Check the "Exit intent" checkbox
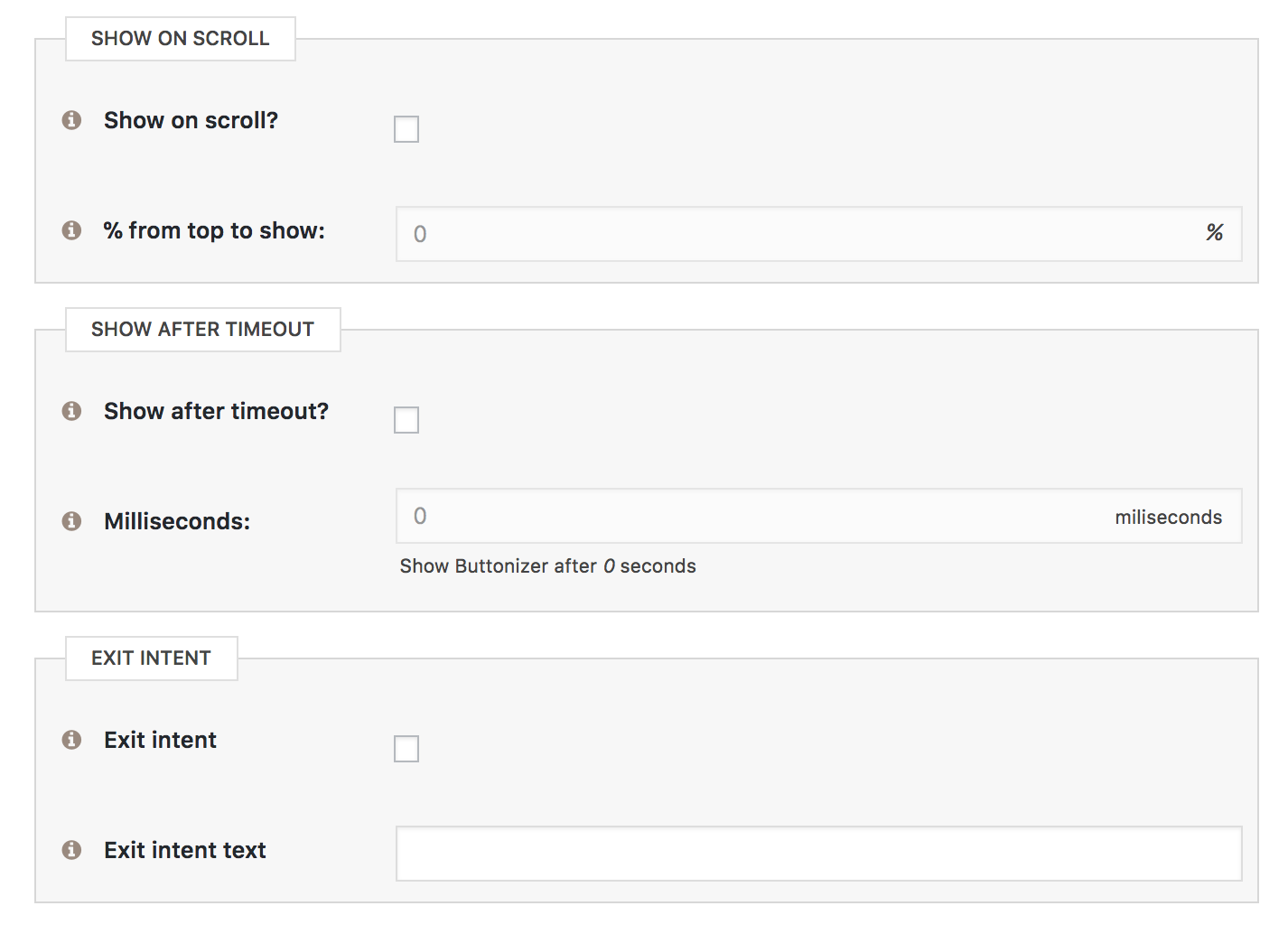Image resolution: width=1288 pixels, height=934 pixels. click(x=406, y=749)
